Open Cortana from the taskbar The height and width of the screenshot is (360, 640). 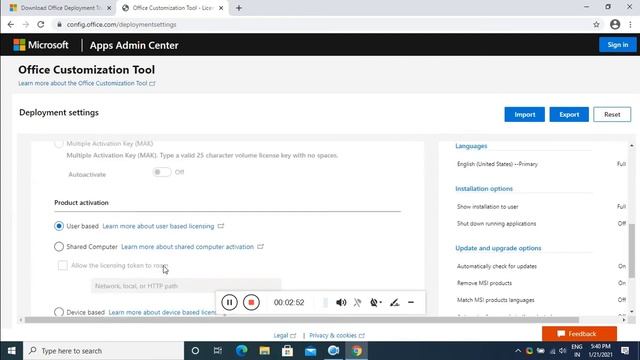tap(195, 351)
